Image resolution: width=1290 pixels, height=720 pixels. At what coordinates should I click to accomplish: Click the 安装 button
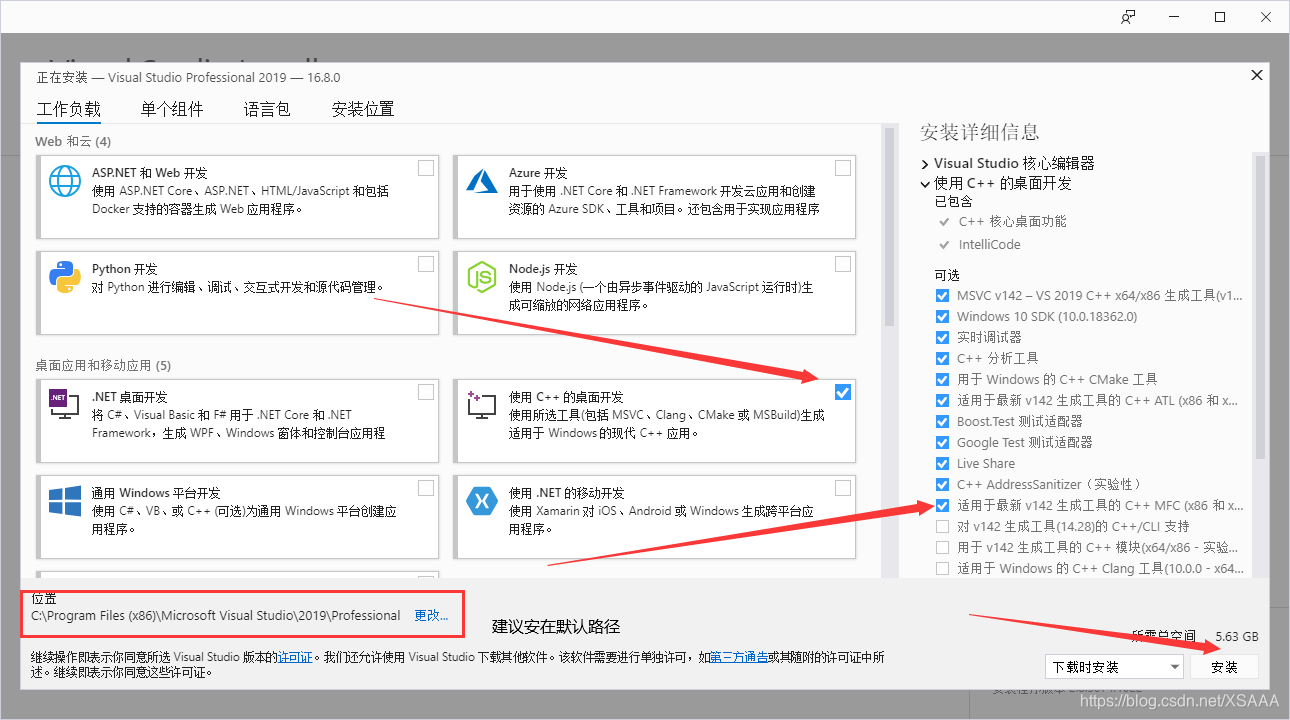tap(1224, 667)
